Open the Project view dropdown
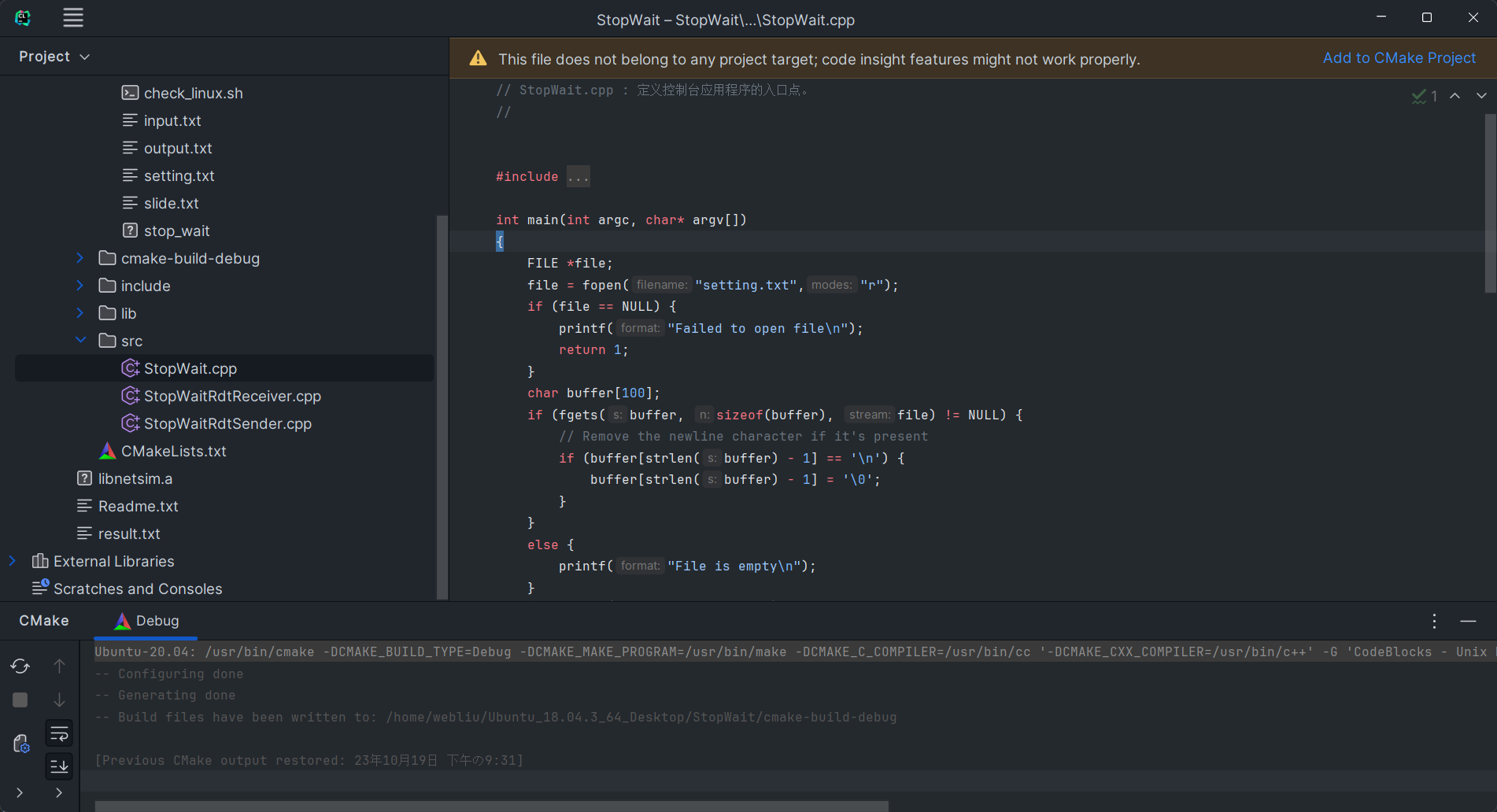The width and height of the screenshot is (1497, 812). point(54,57)
